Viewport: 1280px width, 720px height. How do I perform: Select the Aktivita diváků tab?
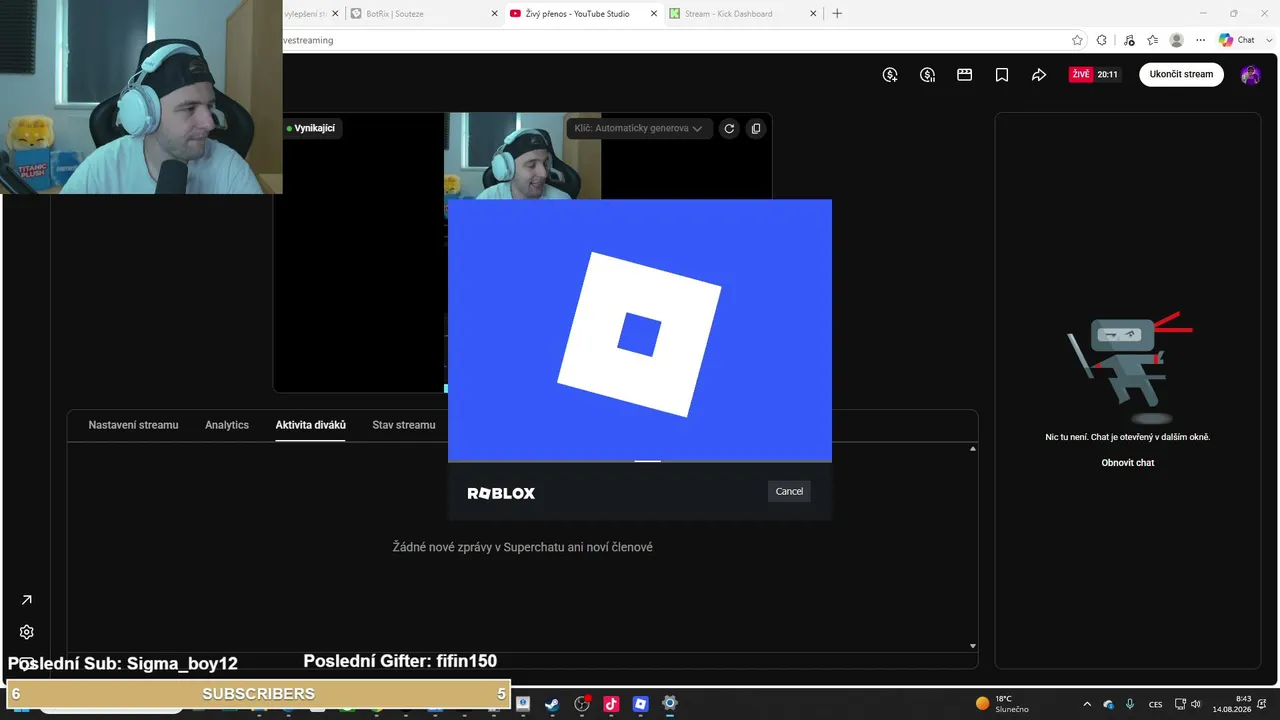click(x=311, y=425)
